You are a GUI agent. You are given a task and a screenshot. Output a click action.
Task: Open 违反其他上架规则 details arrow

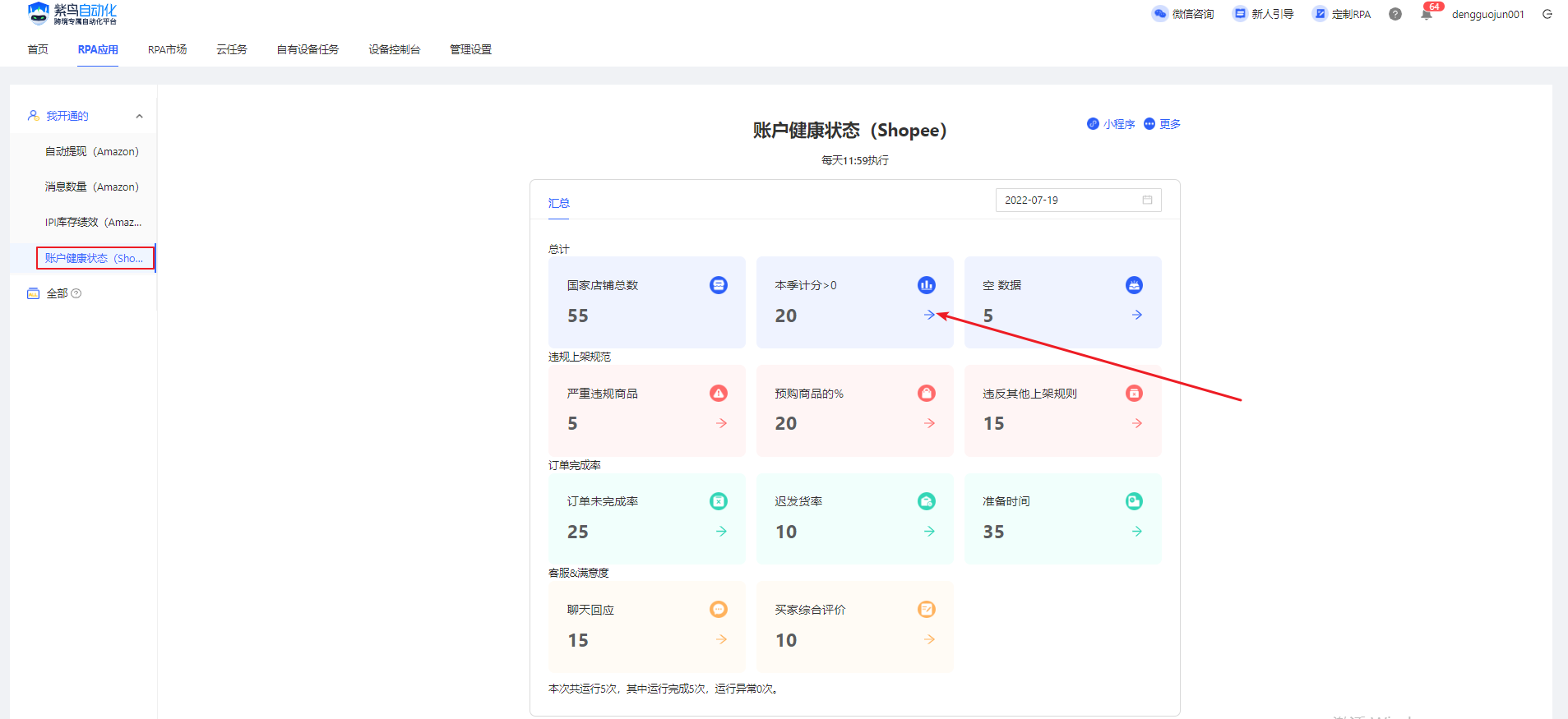coord(1137,423)
